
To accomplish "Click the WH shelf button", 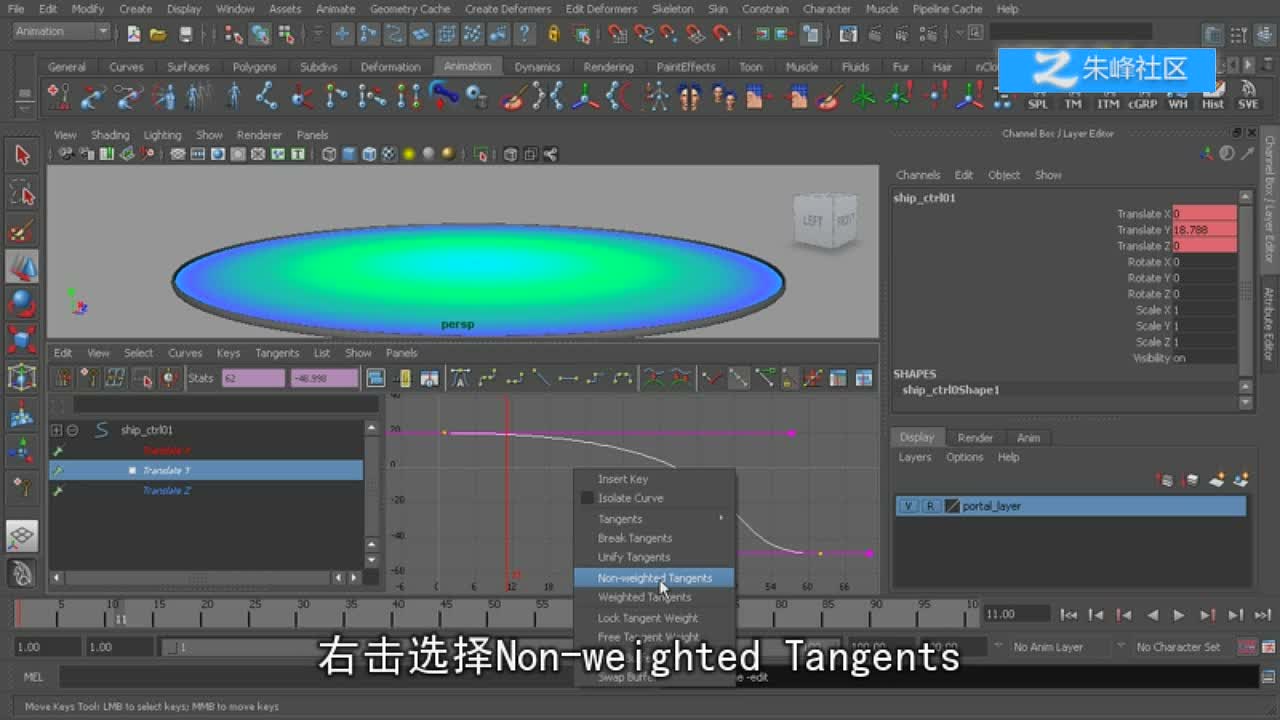I will [x=1178, y=97].
